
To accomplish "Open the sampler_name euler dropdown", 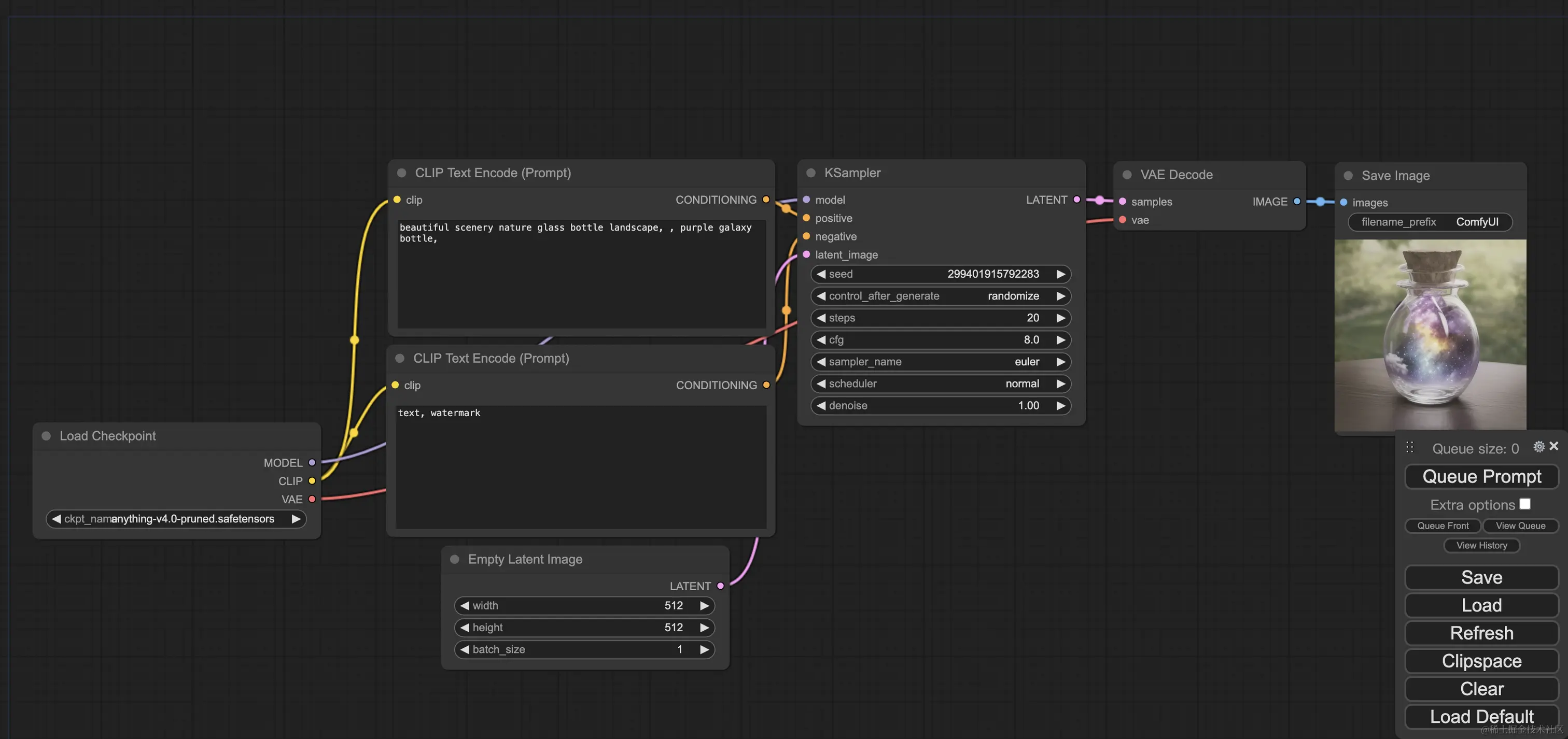I will coord(941,362).
